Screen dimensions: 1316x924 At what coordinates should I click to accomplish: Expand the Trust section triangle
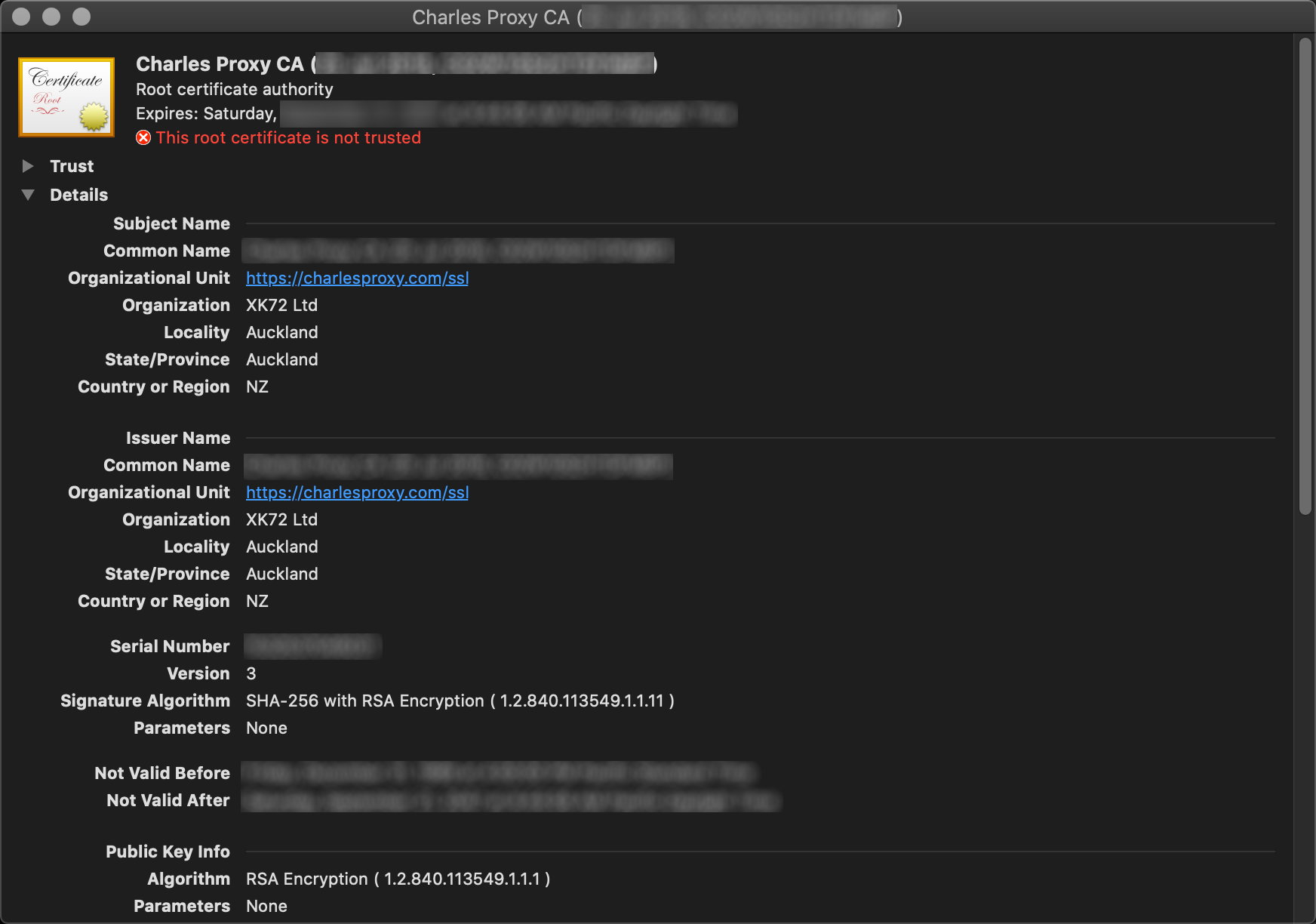coord(28,166)
